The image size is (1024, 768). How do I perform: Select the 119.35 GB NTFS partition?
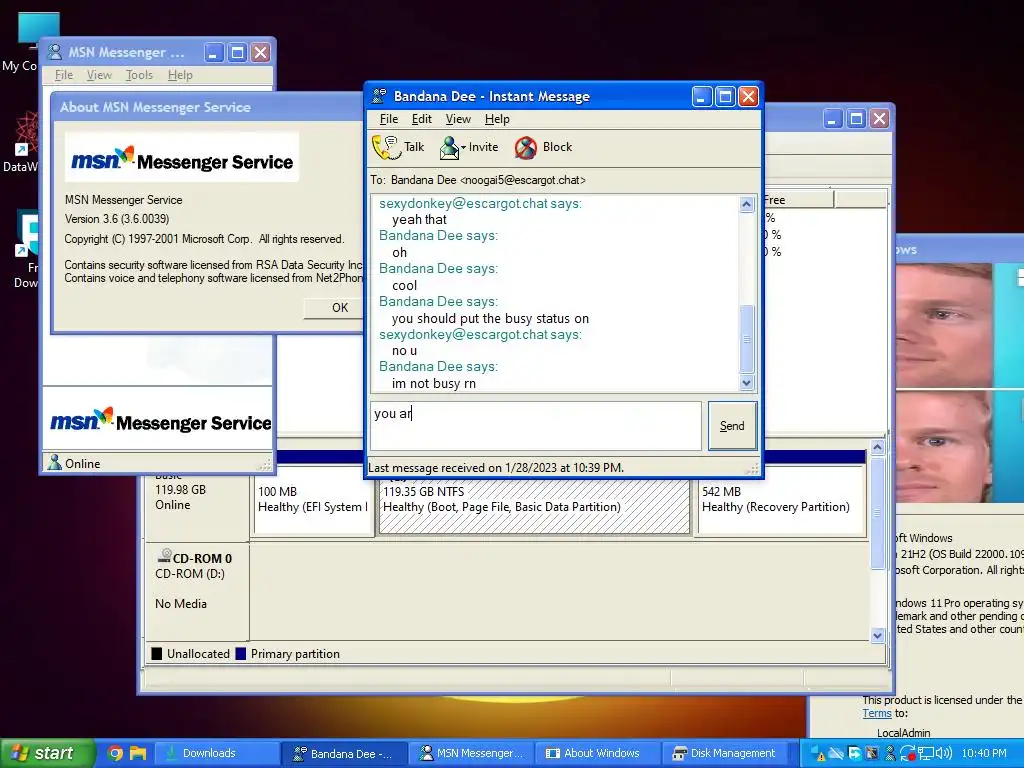click(x=534, y=506)
